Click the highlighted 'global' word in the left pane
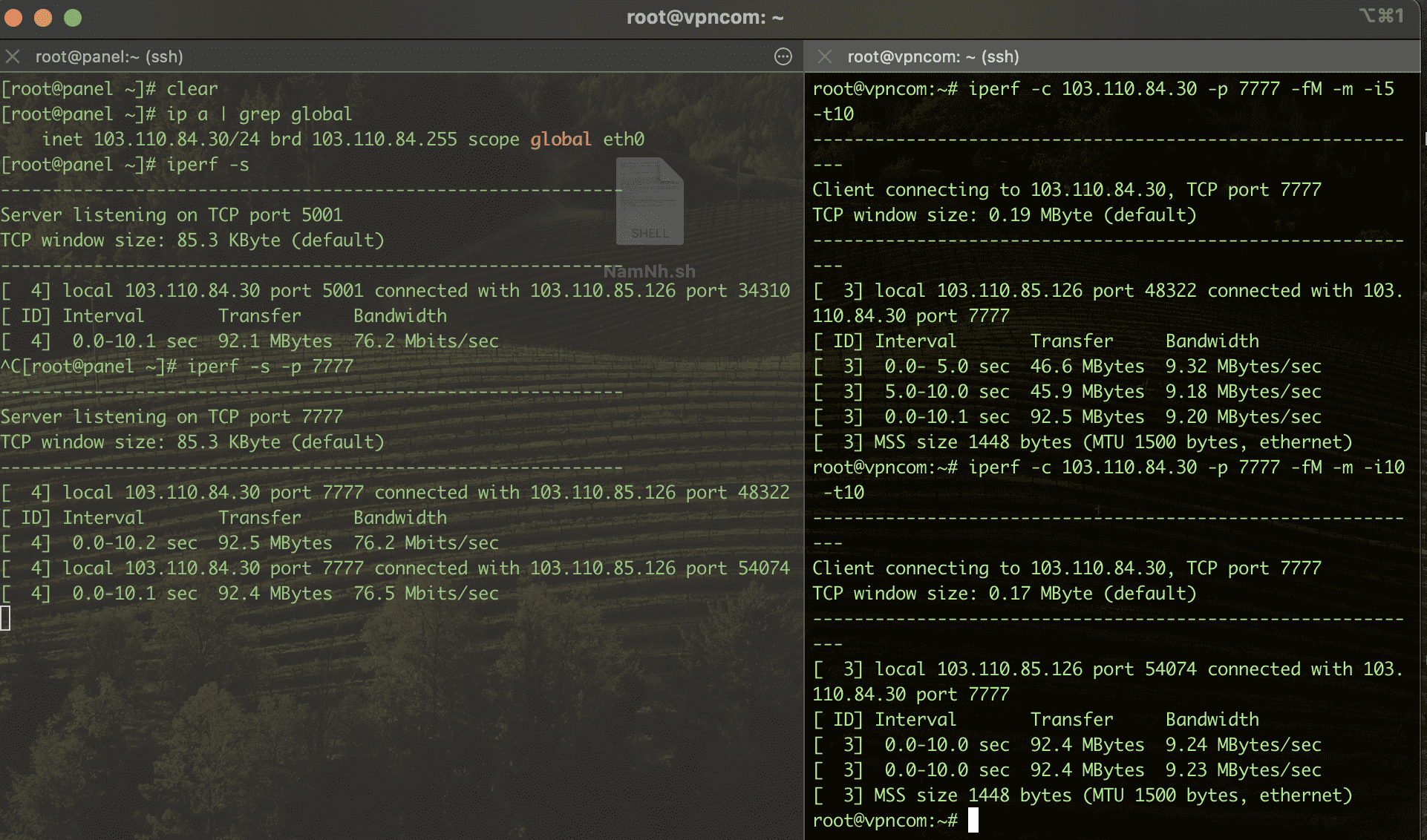Screen dimensions: 1427x840 pos(561,140)
